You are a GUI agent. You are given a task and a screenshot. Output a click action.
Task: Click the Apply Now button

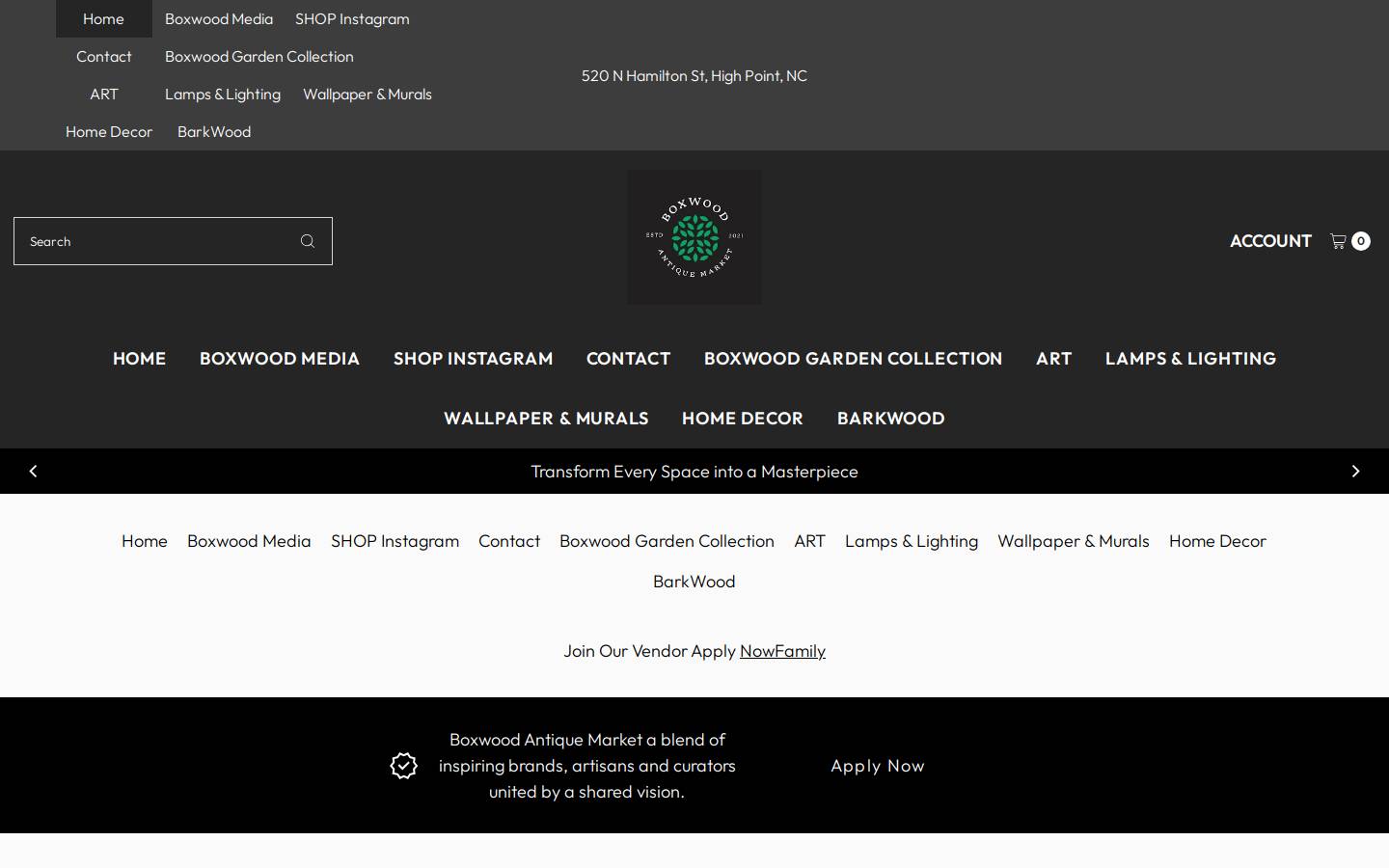(878, 766)
